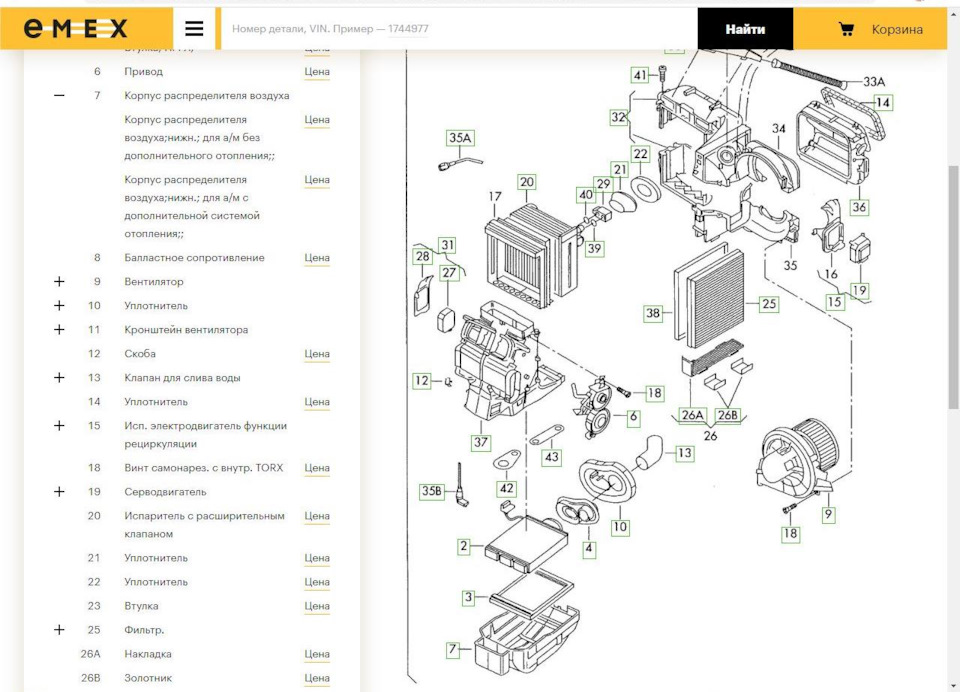Select diagram callout 12

[422, 380]
